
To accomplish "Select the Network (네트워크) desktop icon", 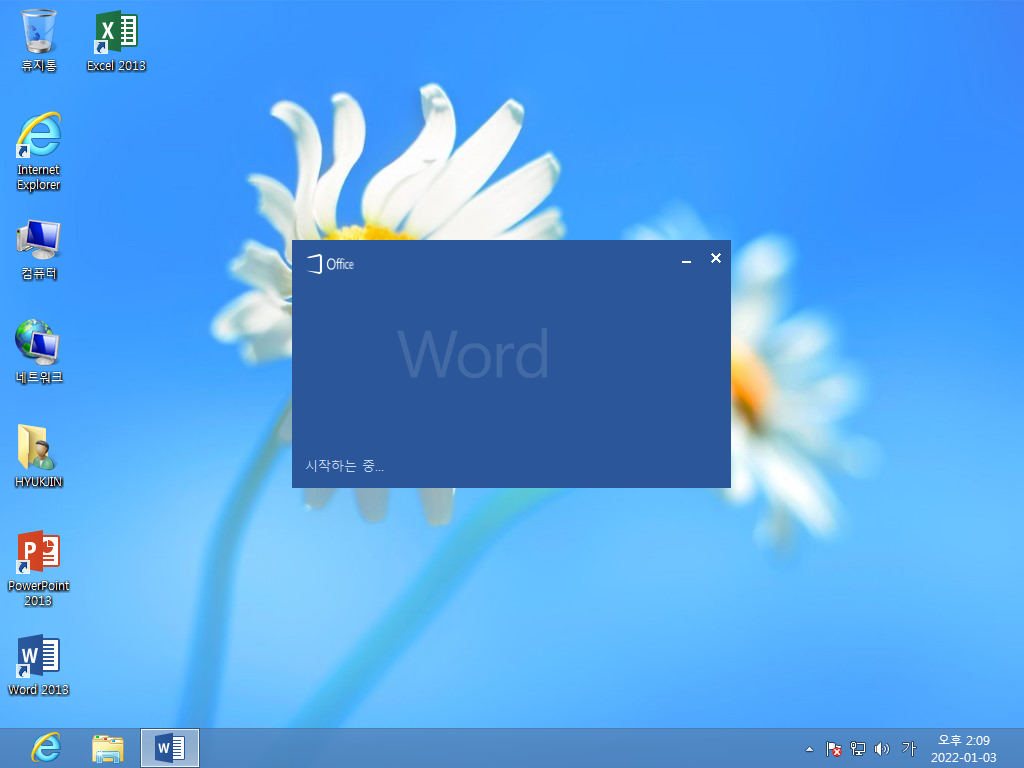I will point(39,351).
